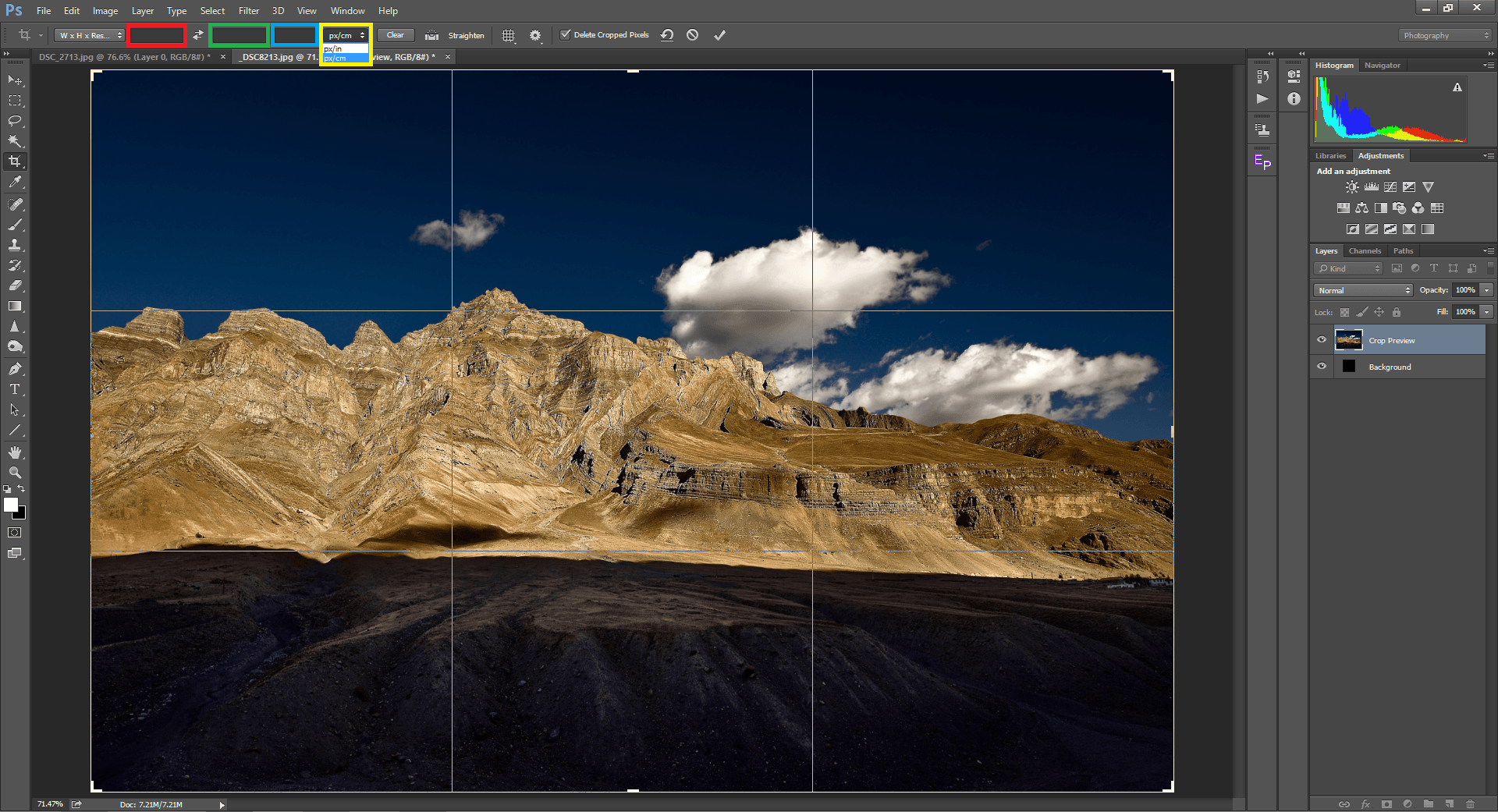The width and height of the screenshot is (1498, 812).
Task: Click the Straighten button
Action: point(465,36)
